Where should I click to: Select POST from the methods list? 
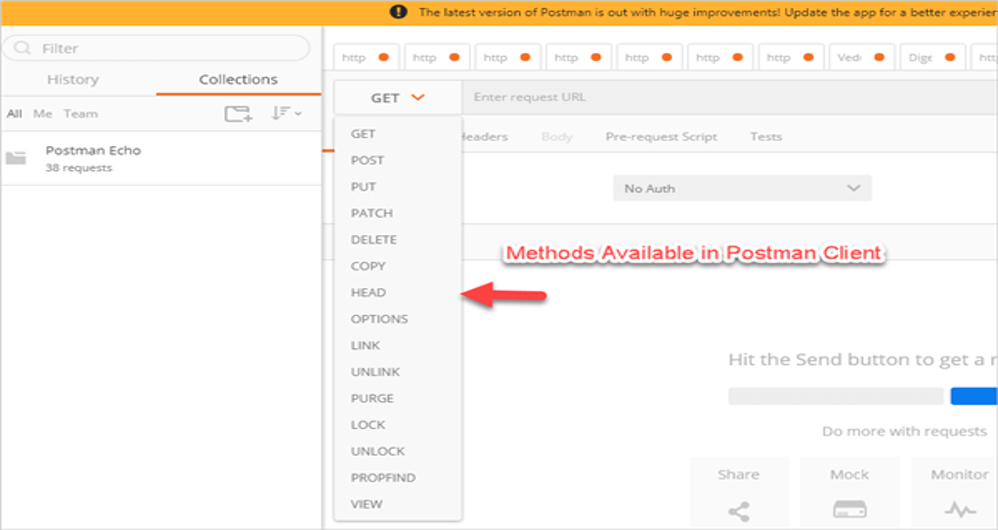pos(367,160)
